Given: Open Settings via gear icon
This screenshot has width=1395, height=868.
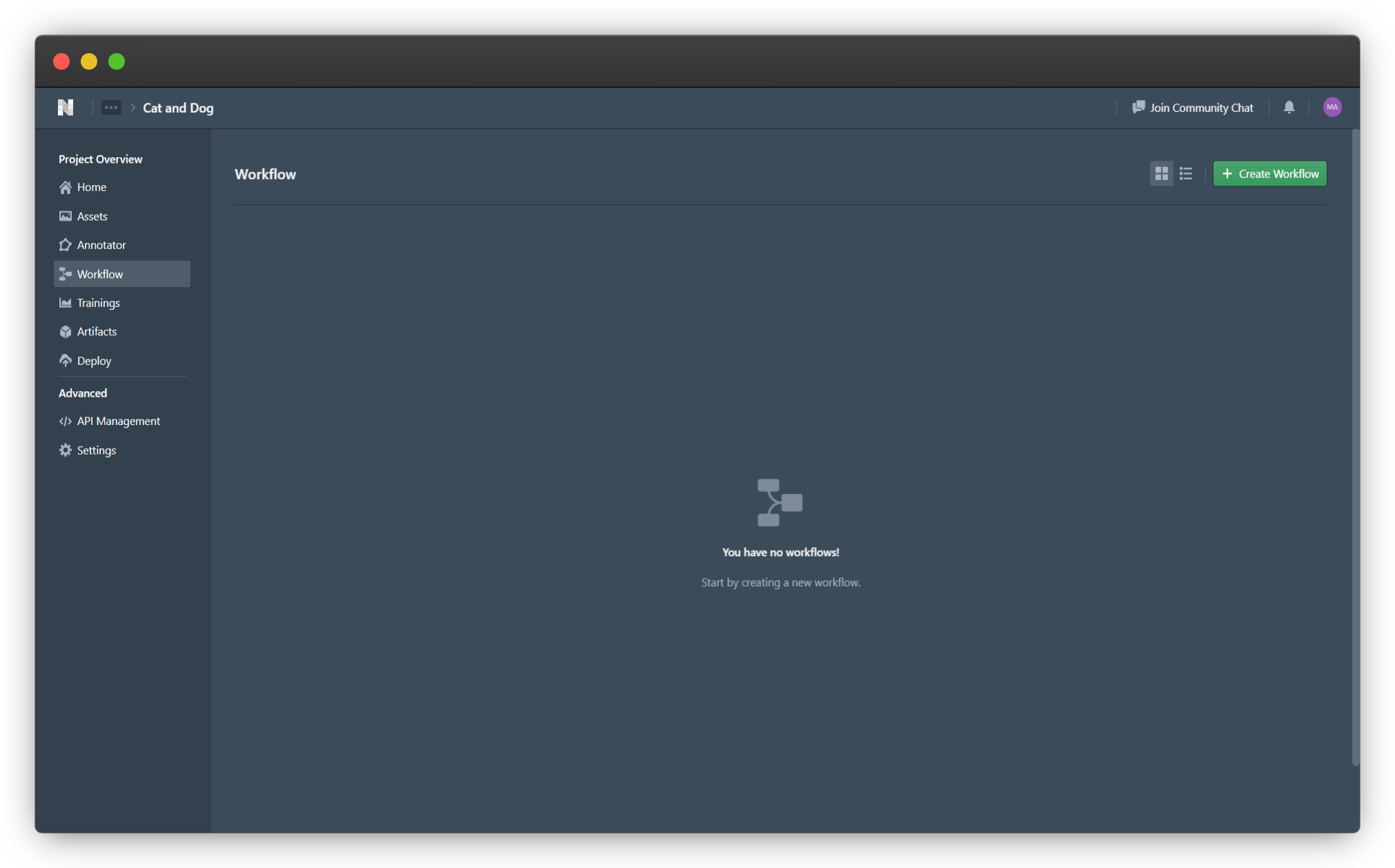Looking at the screenshot, I should (x=66, y=450).
